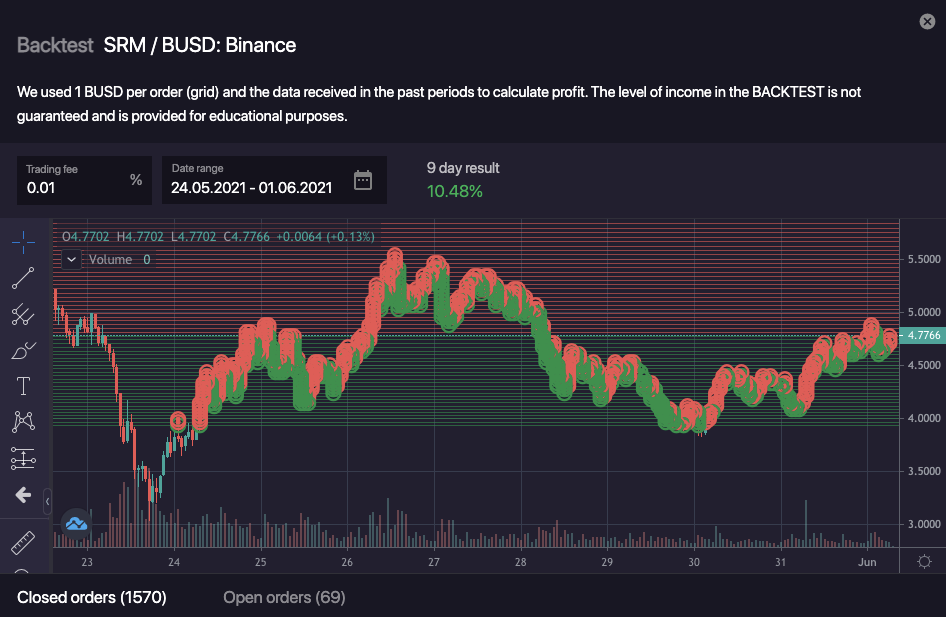Open the forecasting and measurement tool

(23, 458)
